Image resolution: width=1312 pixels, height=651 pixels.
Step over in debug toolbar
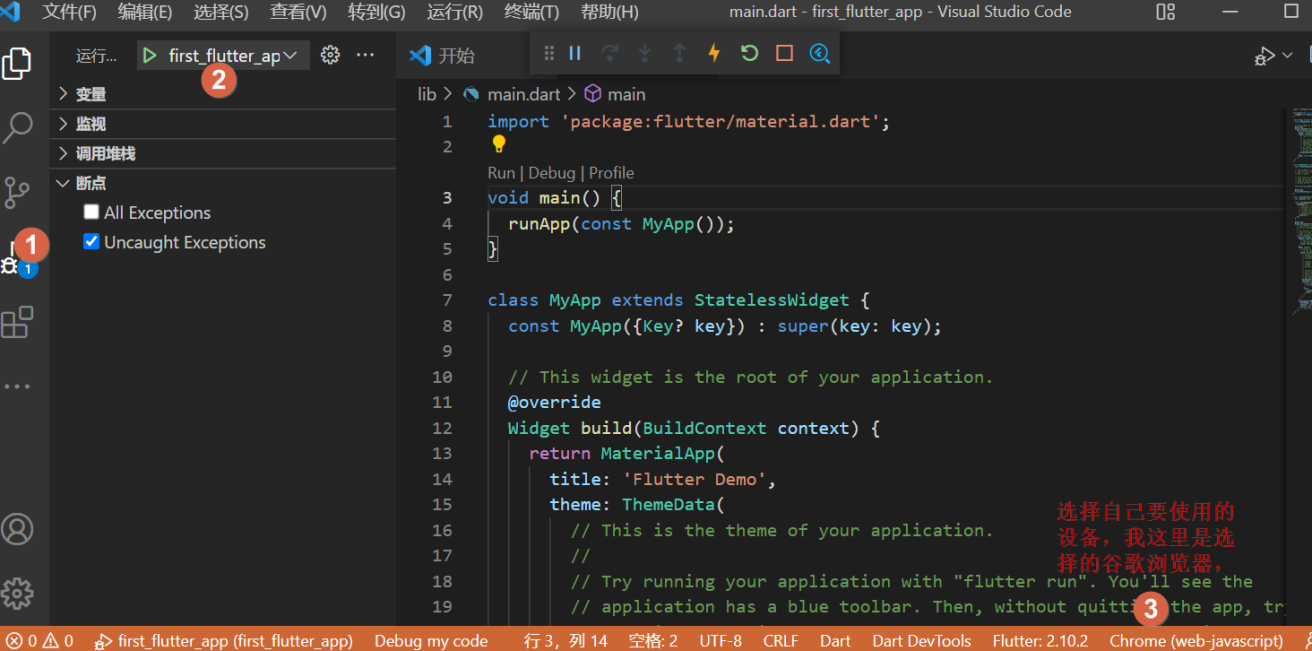point(610,53)
